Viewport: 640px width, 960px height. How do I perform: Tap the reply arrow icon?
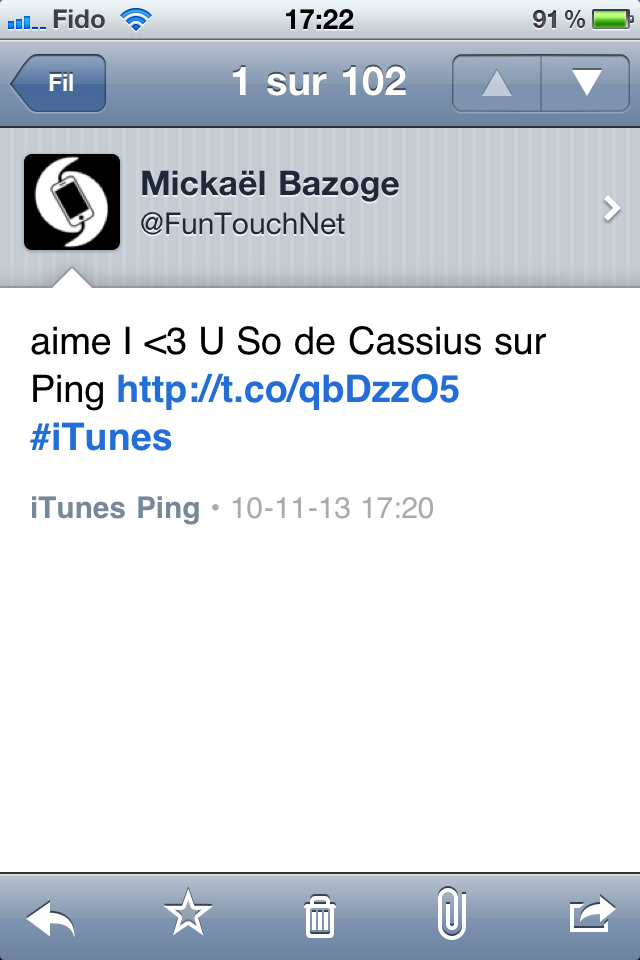click(50, 917)
